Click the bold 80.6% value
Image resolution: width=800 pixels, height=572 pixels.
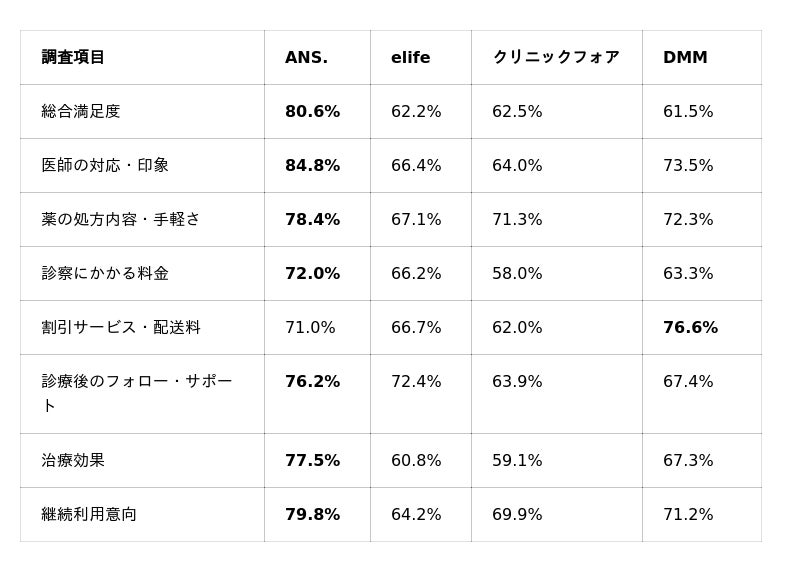click(x=312, y=111)
